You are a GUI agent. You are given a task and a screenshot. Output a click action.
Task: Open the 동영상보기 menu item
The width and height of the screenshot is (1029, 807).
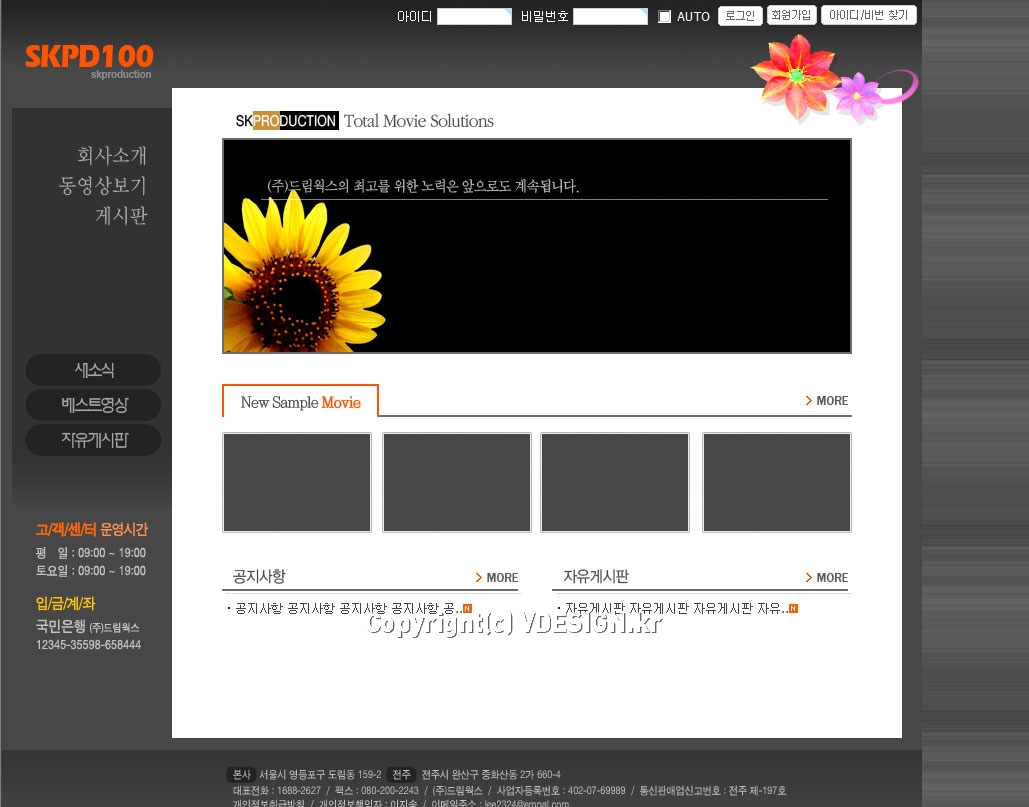click(102, 186)
